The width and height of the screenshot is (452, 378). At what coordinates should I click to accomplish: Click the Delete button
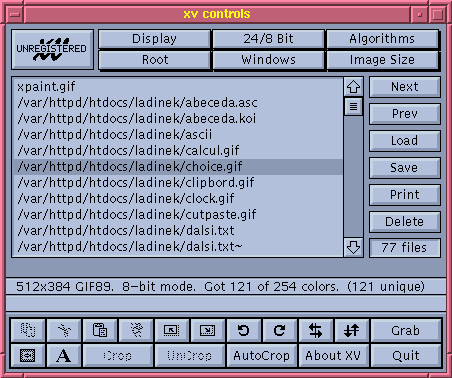click(x=405, y=222)
